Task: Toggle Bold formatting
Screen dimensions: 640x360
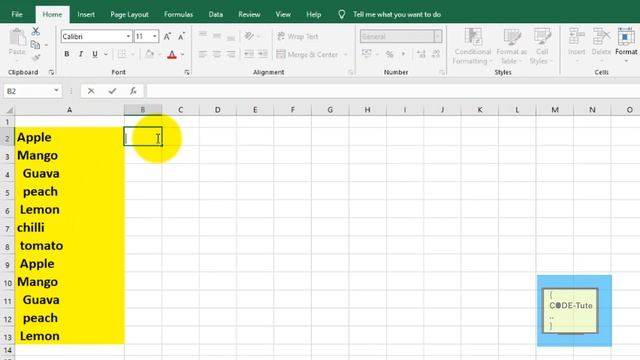Action: 67,54
